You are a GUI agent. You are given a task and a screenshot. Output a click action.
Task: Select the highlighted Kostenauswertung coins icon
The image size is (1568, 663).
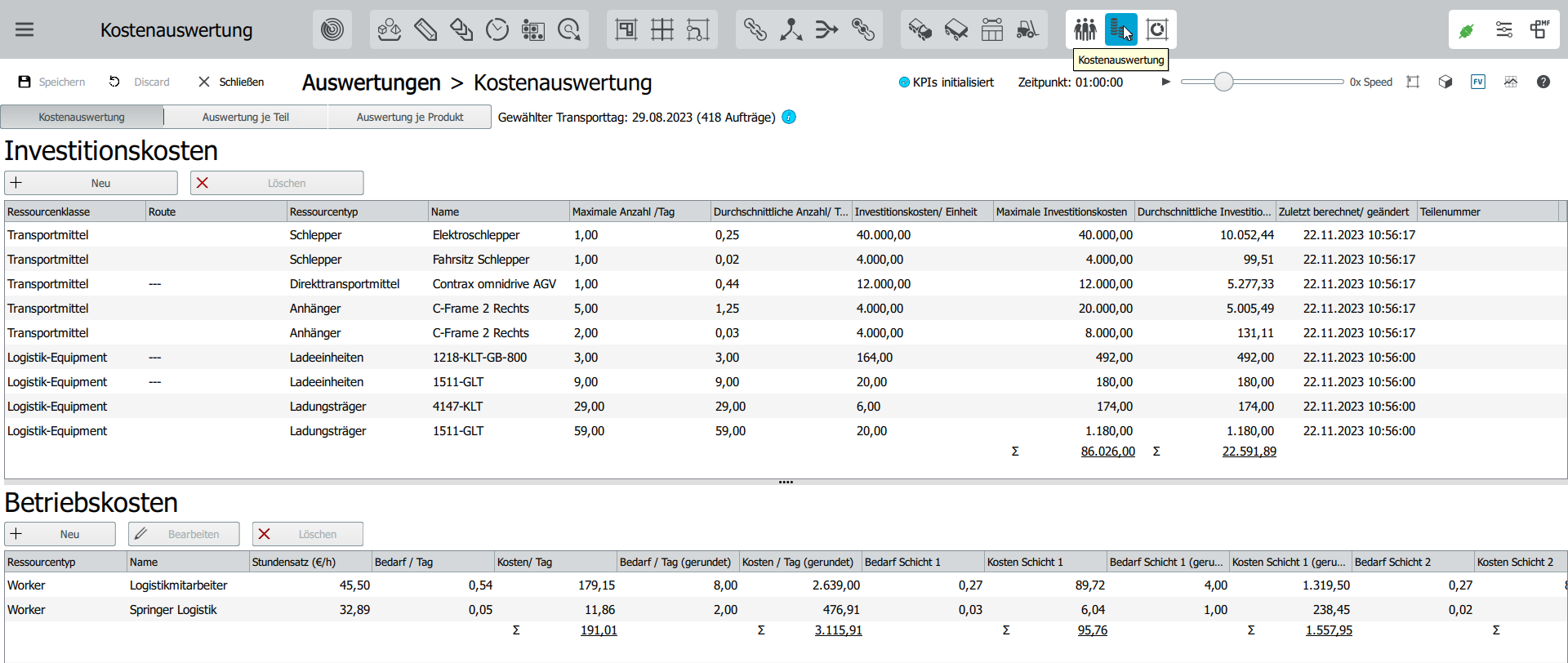point(1121,30)
